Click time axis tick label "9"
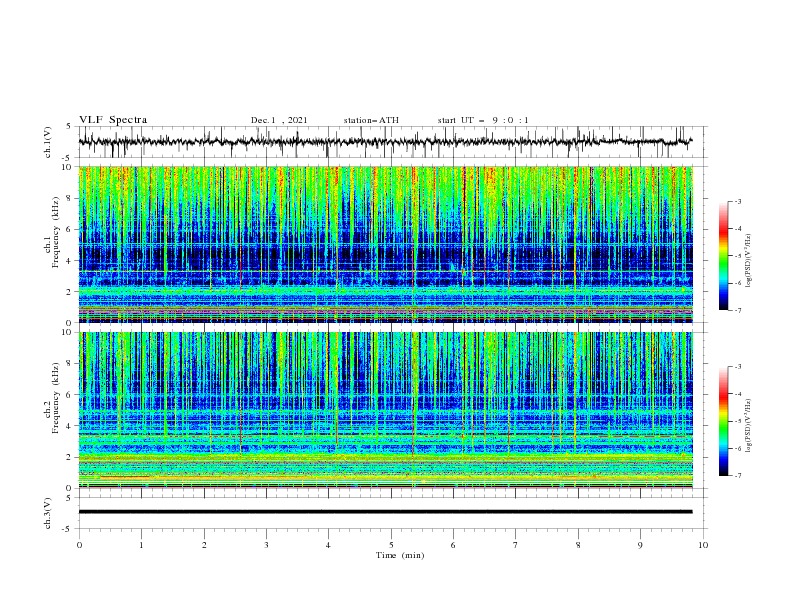This screenshot has height=612, width=792. [x=640, y=545]
